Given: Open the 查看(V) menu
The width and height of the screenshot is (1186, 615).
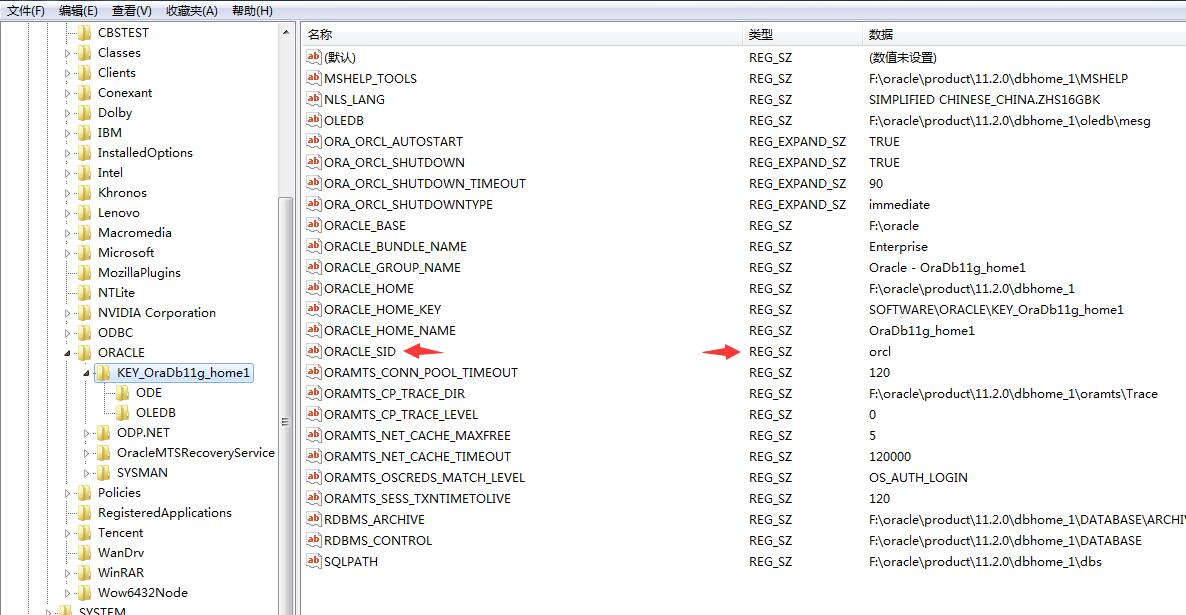Looking at the screenshot, I should (132, 11).
